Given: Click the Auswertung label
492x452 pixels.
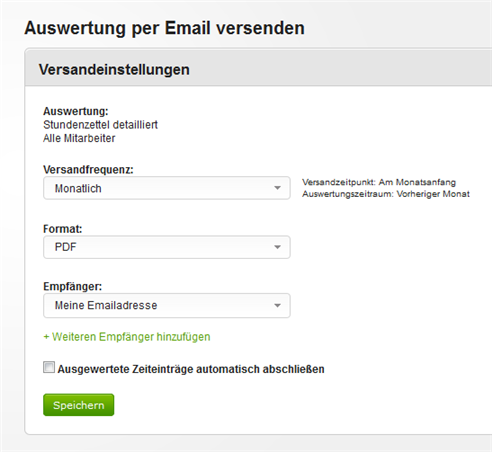Looking at the screenshot, I should tap(76, 111).
